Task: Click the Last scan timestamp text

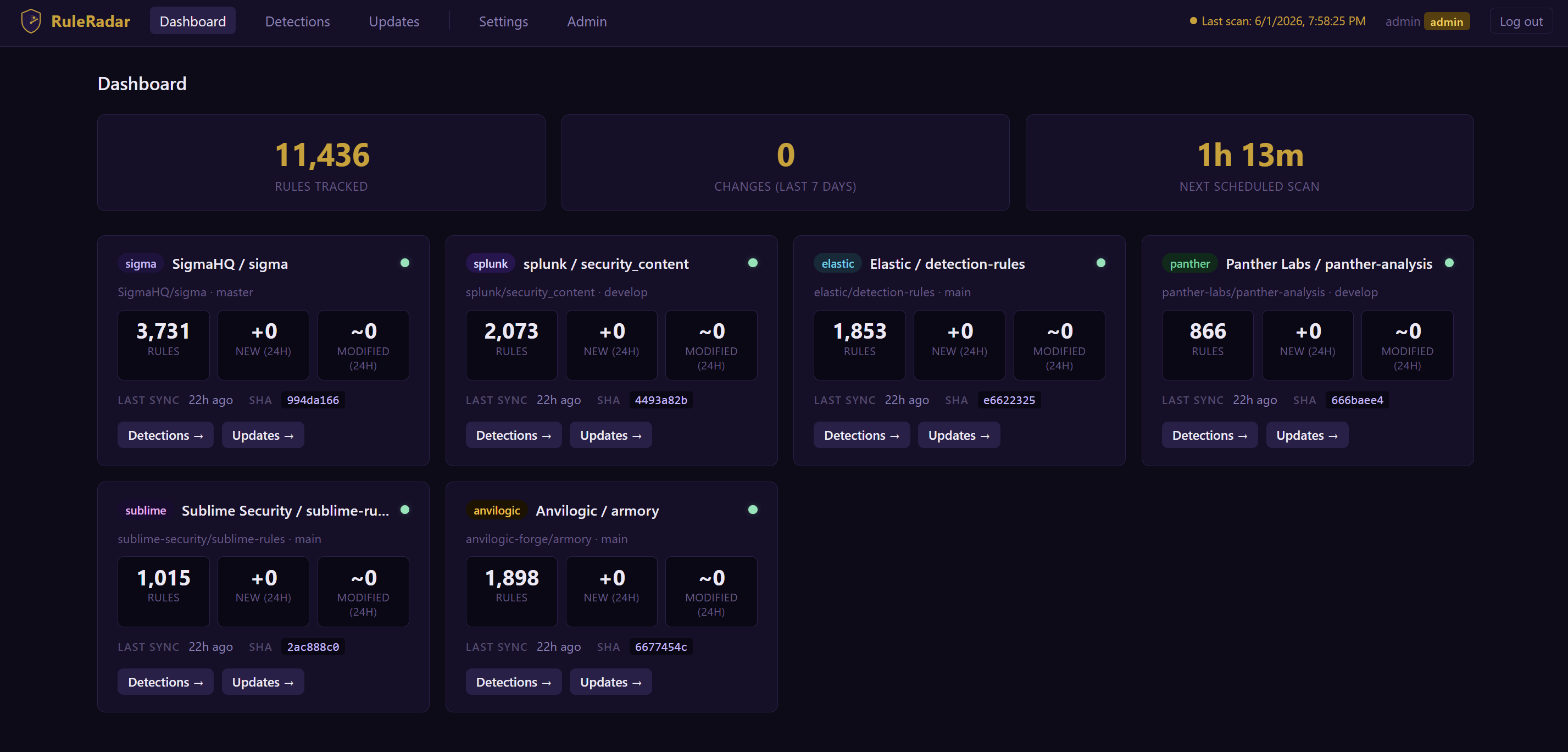Action: (1283, 21)
